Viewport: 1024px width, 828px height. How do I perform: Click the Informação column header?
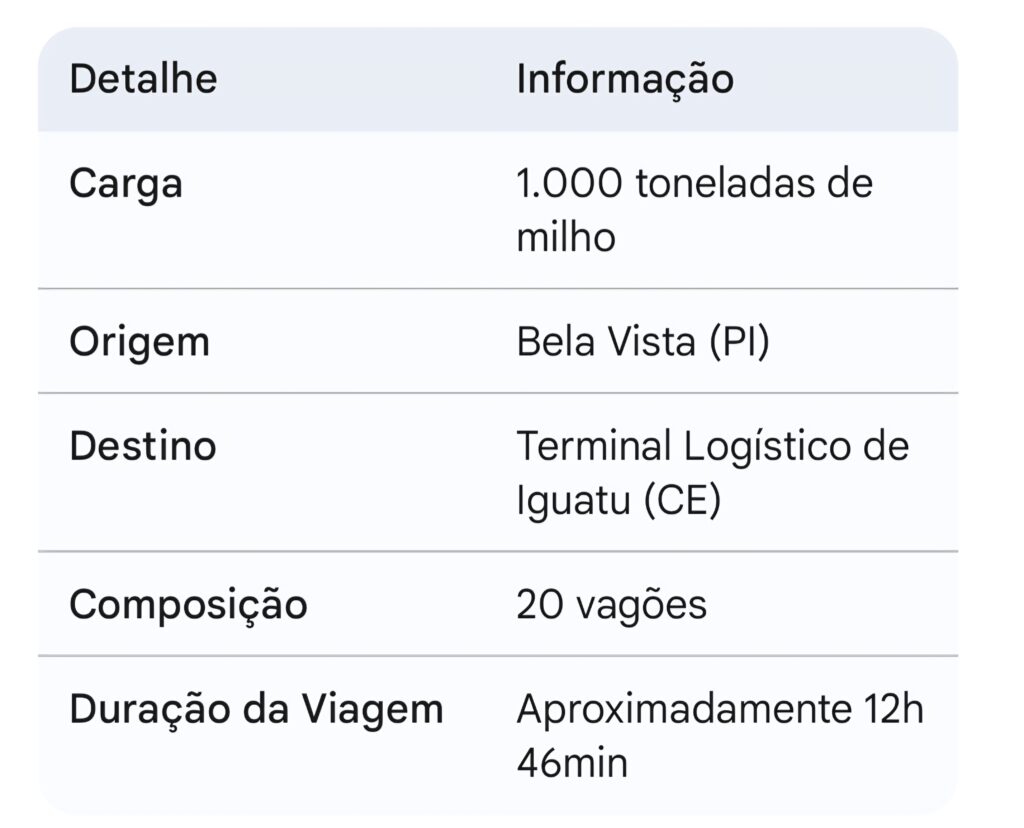(x=625, y=79)
